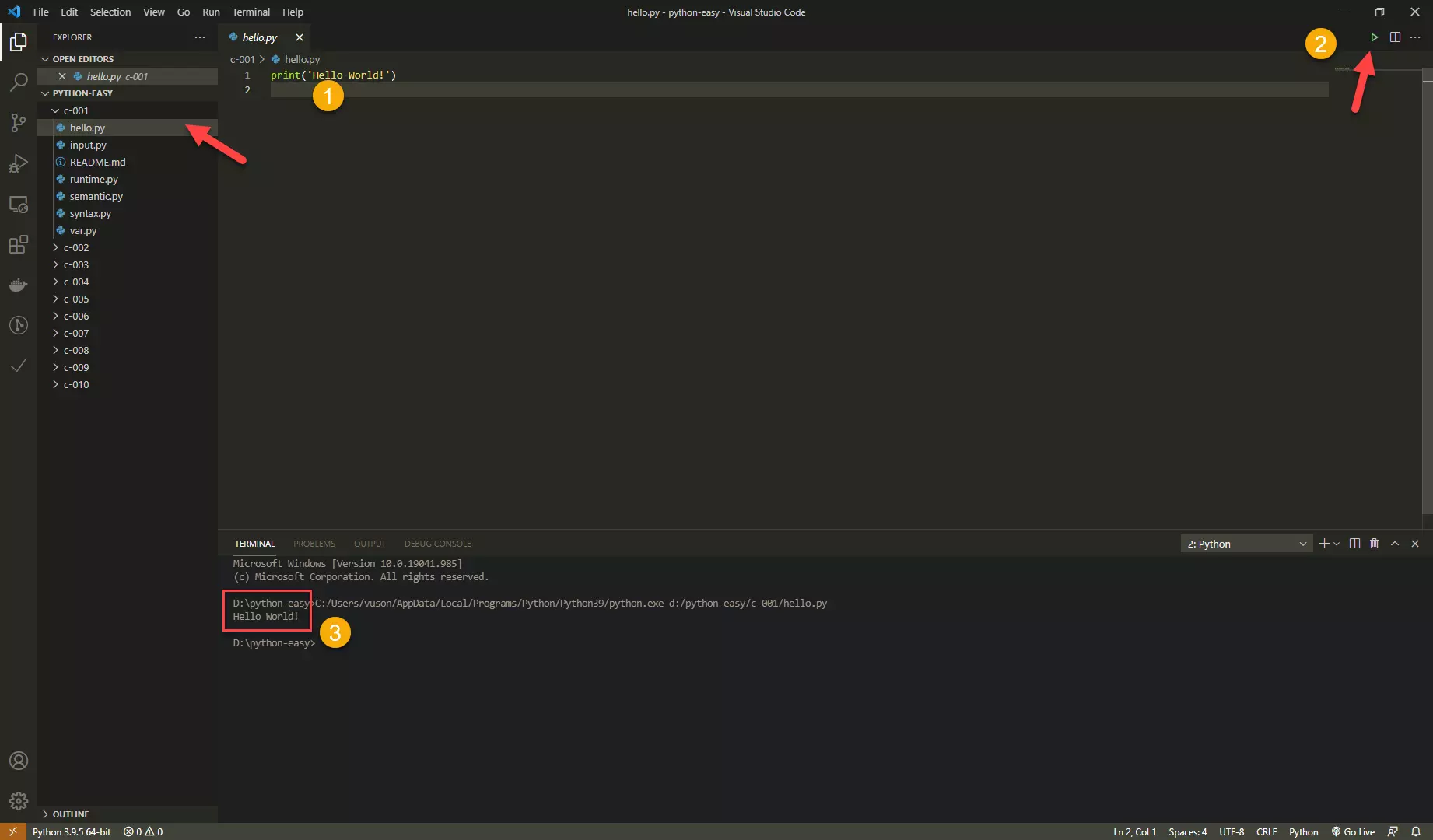Open the Manage gear icon
Screen dimensions: 1433x840
(x=19, y=801)
